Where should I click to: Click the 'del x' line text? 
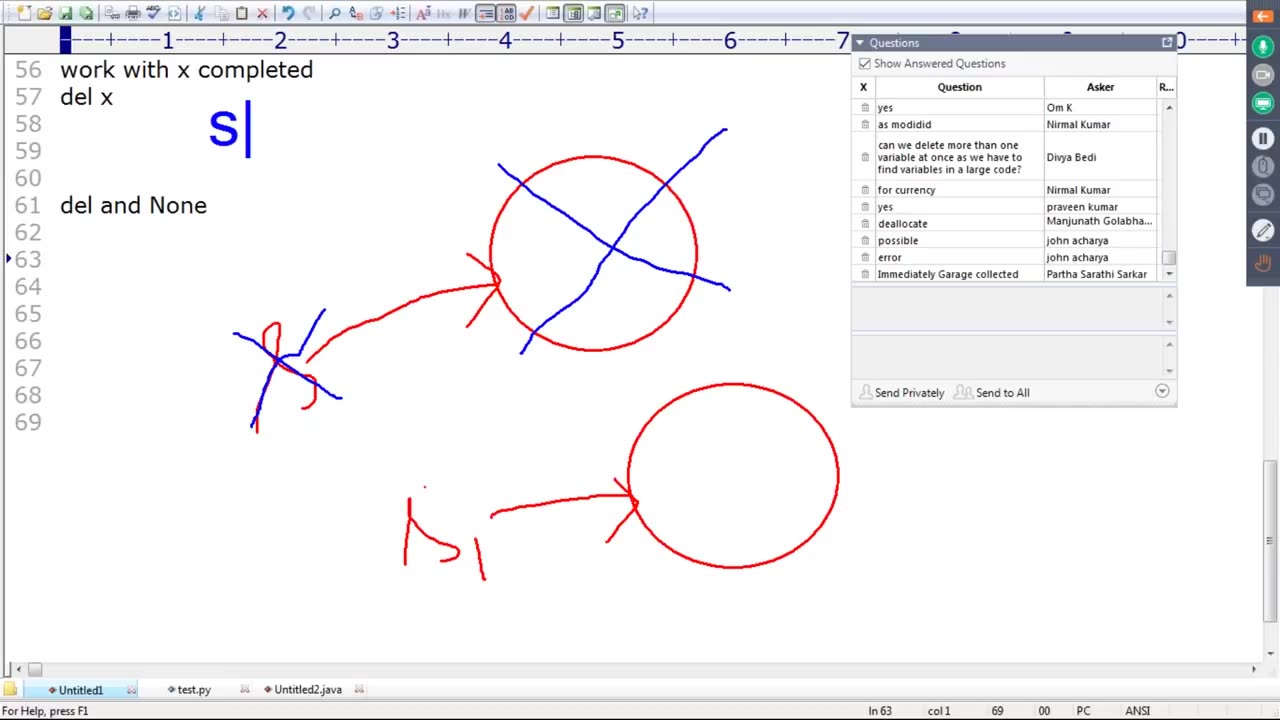(x=86, y=97)
